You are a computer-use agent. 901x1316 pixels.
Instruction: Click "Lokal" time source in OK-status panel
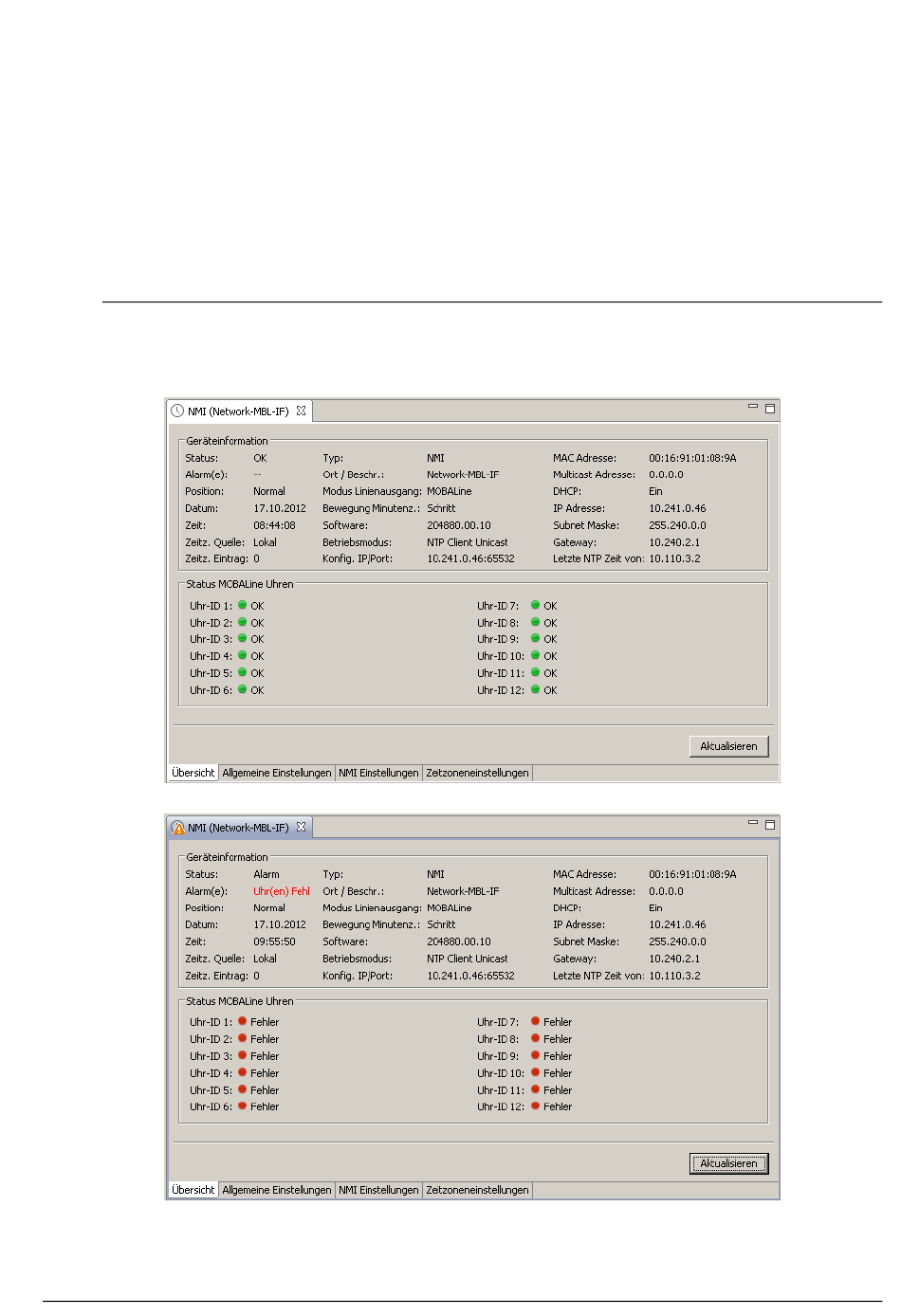(266, 542)
